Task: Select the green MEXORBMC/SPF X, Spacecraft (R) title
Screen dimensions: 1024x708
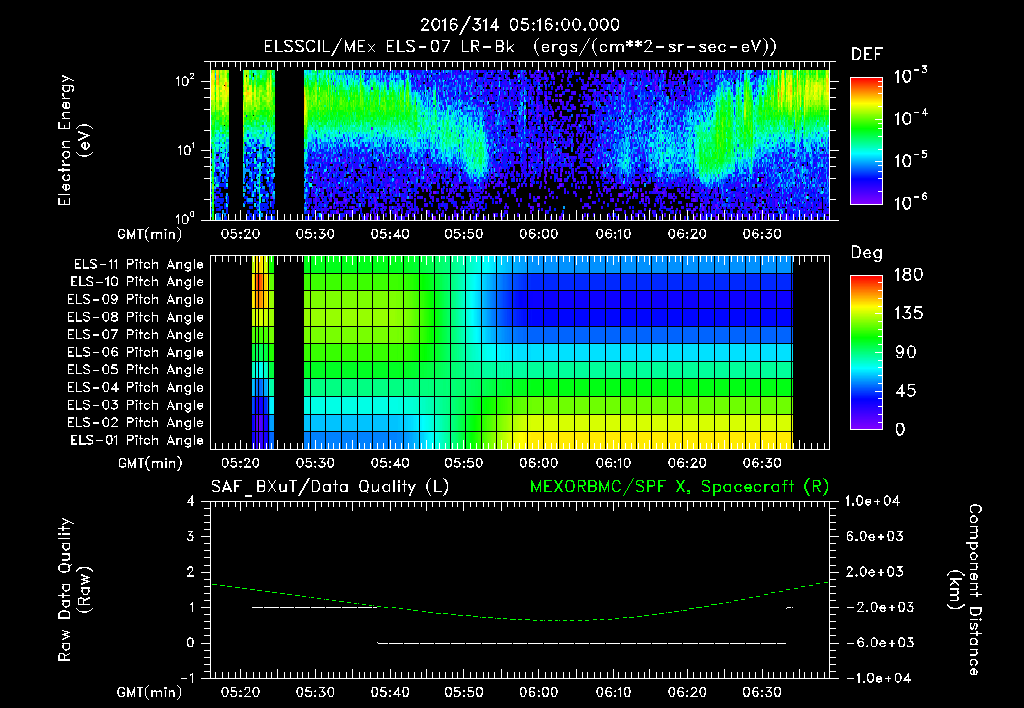Action: tap(679, 487)
